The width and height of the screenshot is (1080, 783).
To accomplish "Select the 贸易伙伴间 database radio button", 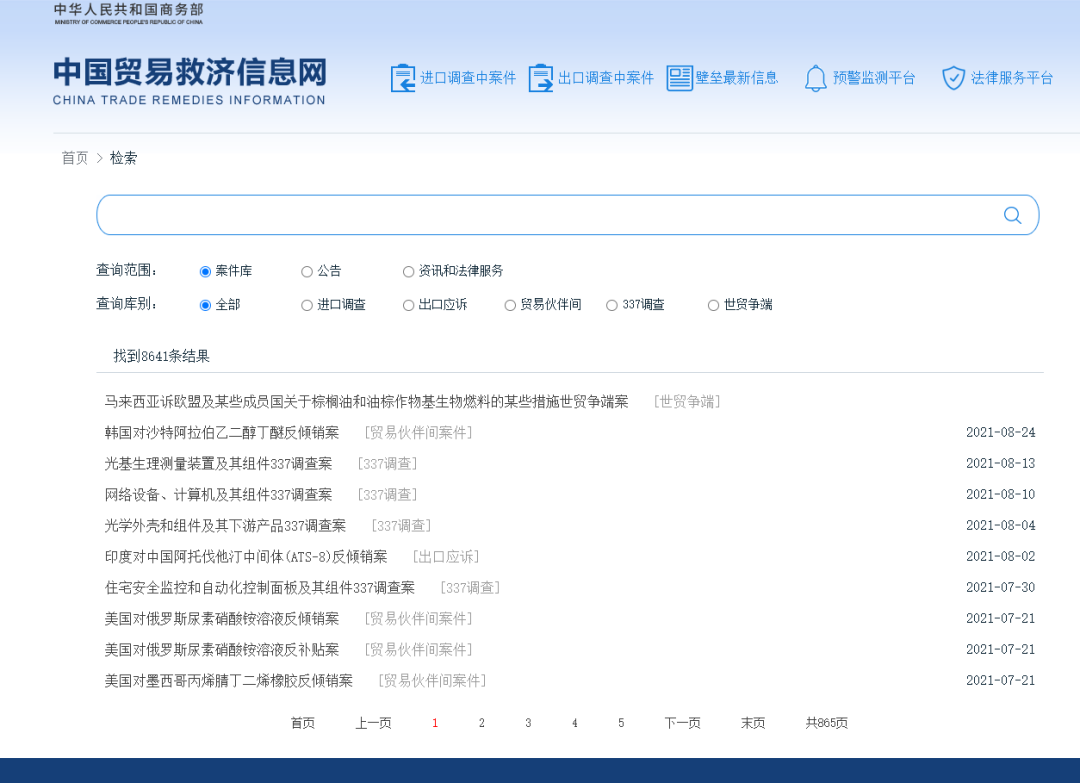I will click(x=510, y=305).
